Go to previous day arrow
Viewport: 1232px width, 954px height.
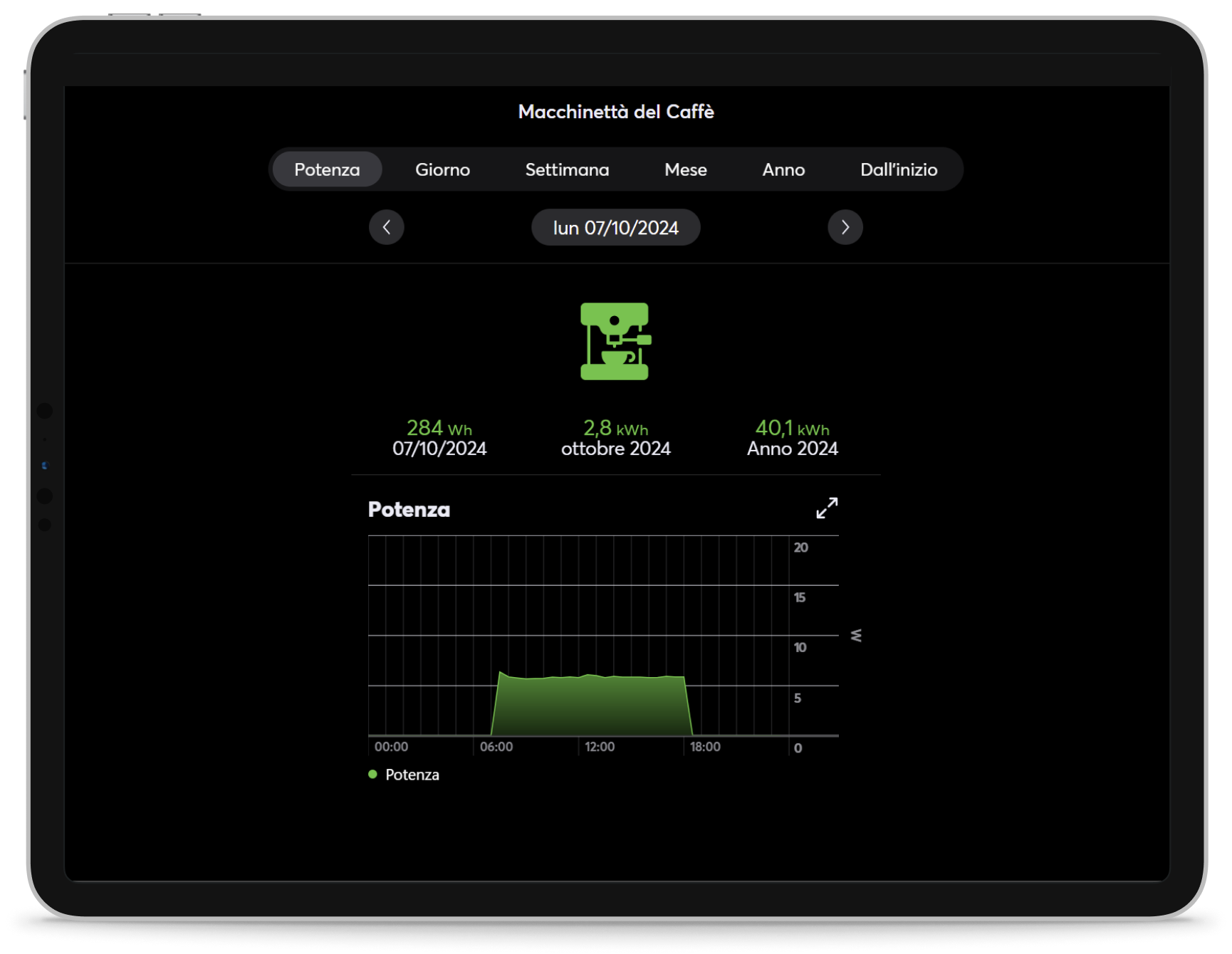387,227
